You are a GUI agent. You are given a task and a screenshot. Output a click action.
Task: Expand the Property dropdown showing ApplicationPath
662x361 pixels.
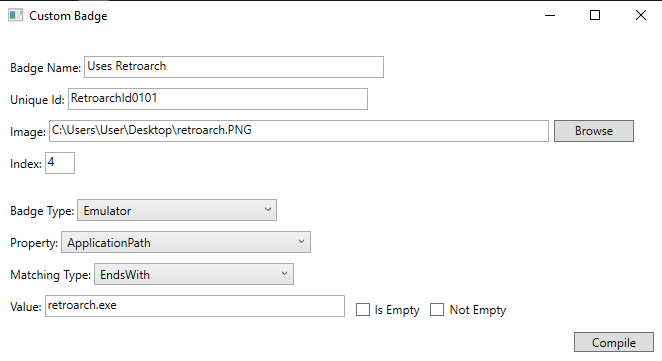186,242
